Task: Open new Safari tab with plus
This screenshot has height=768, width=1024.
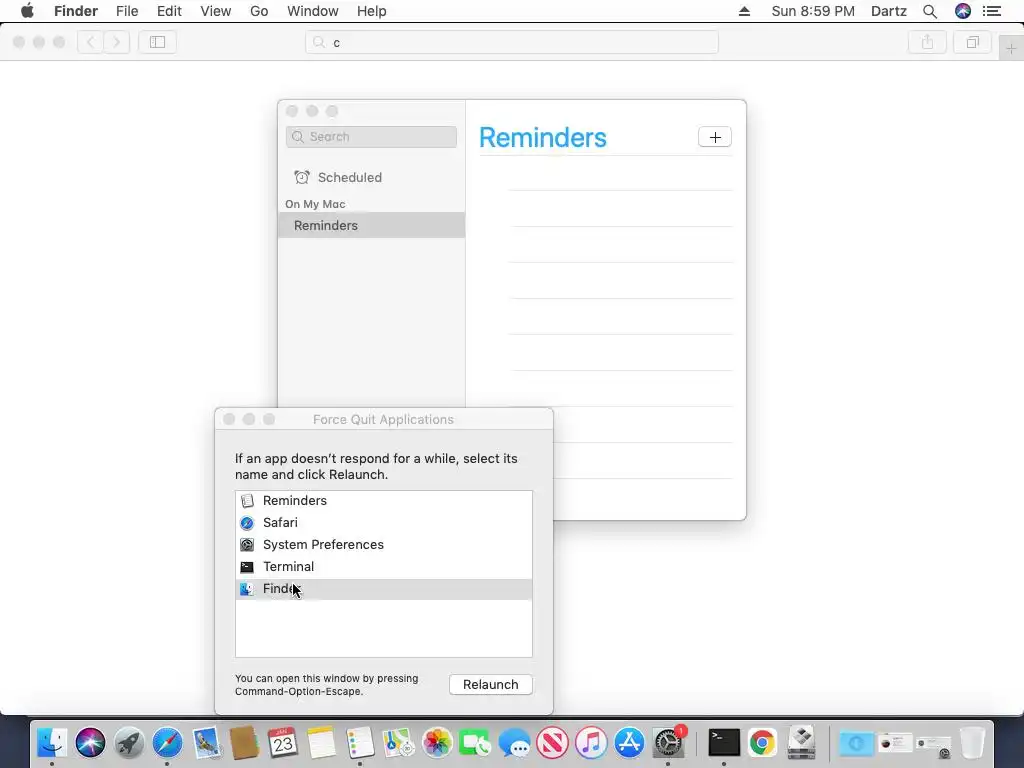Action: coord(1012,48)
